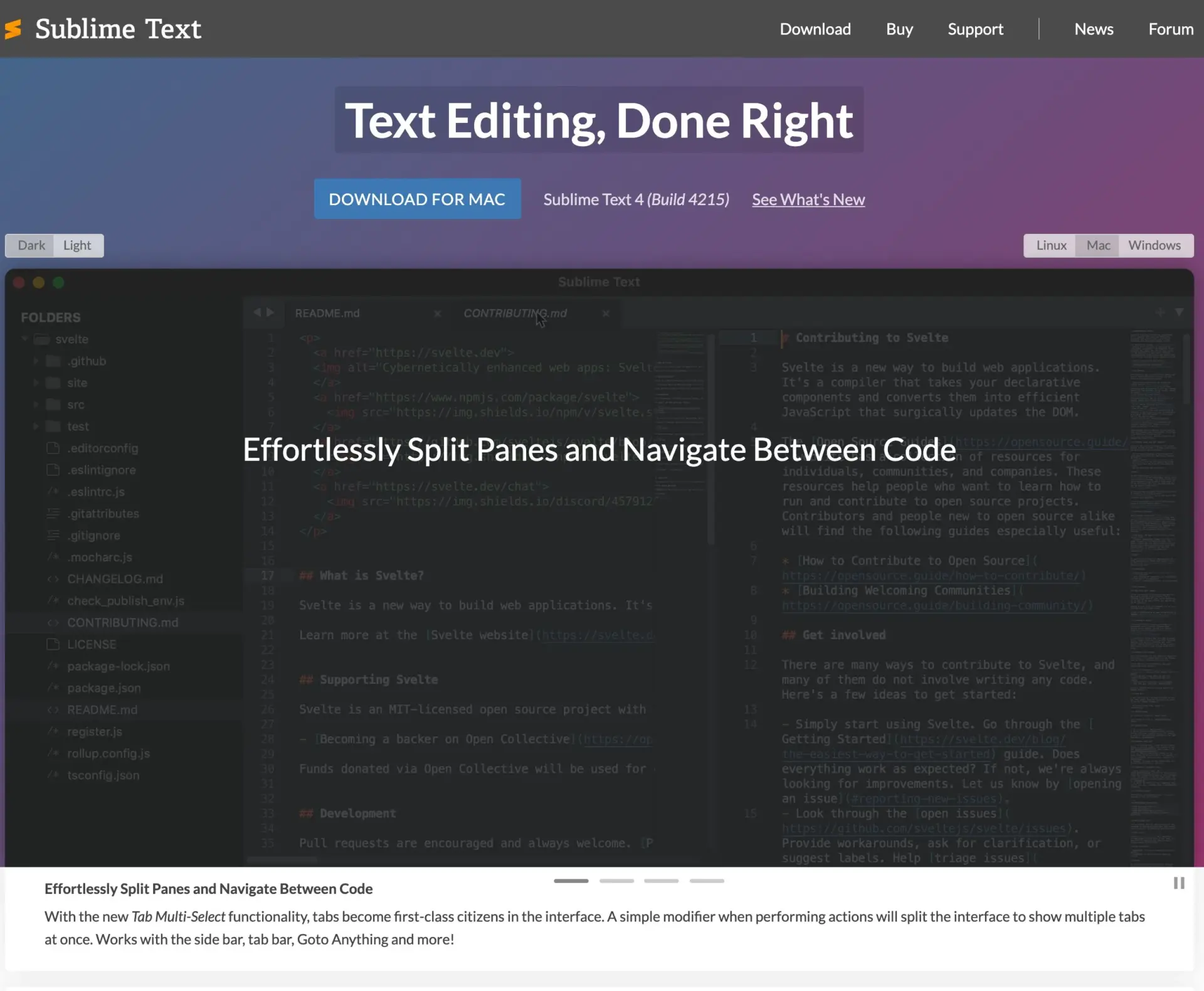Click the .gitattributes file icon
Screen dimensions: 1204x991
tap(53, 514)
